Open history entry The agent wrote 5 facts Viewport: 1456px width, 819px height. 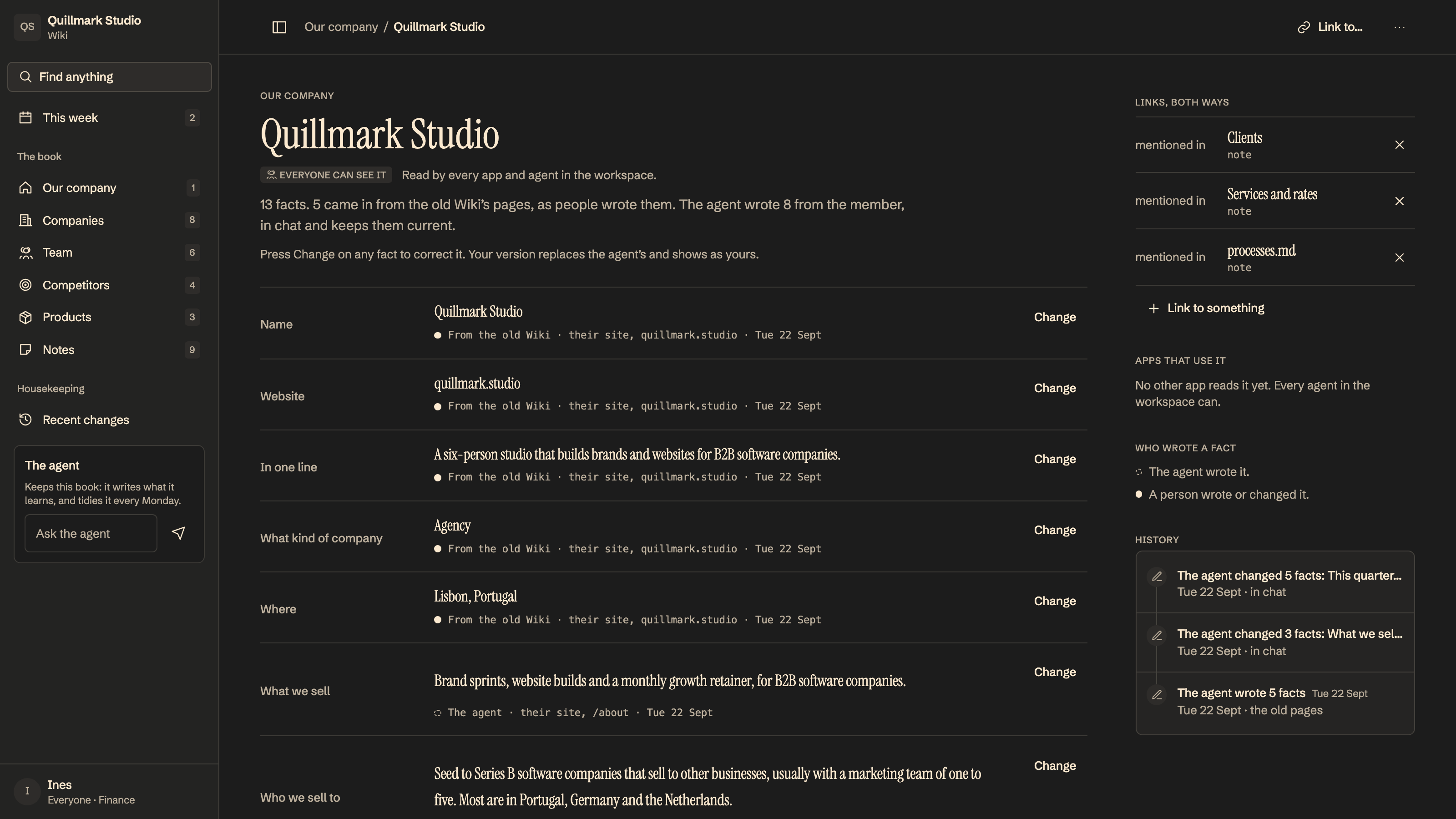click(1275, 702)
